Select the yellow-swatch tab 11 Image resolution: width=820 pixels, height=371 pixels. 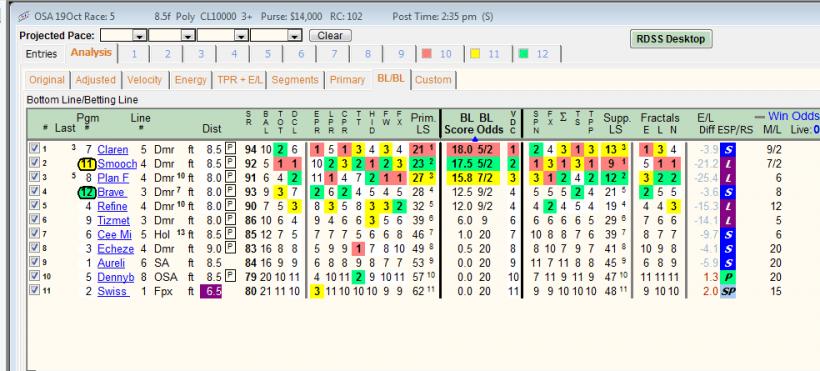pyautogui.click(x=487, y=54)
